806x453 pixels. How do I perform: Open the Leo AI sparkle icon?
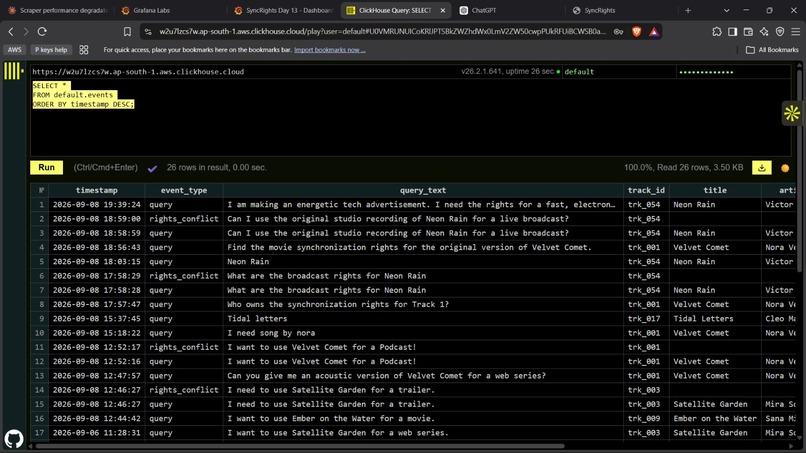764,31
